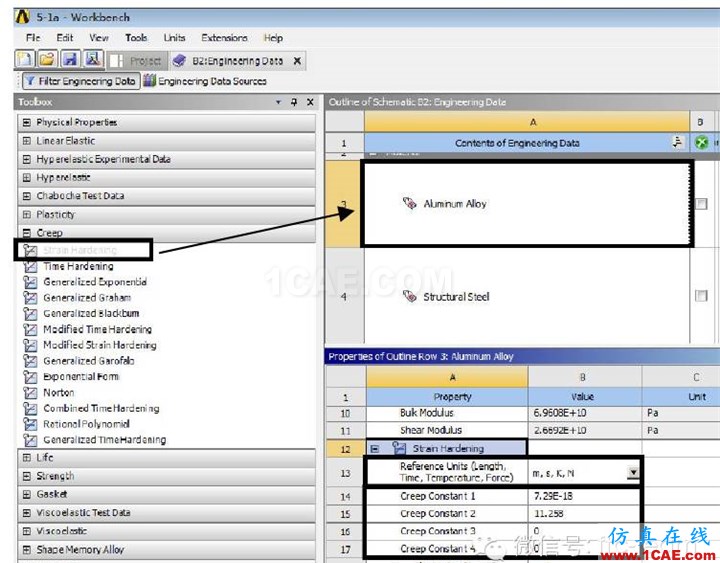Expand the Plasticity category

point(27,214)
